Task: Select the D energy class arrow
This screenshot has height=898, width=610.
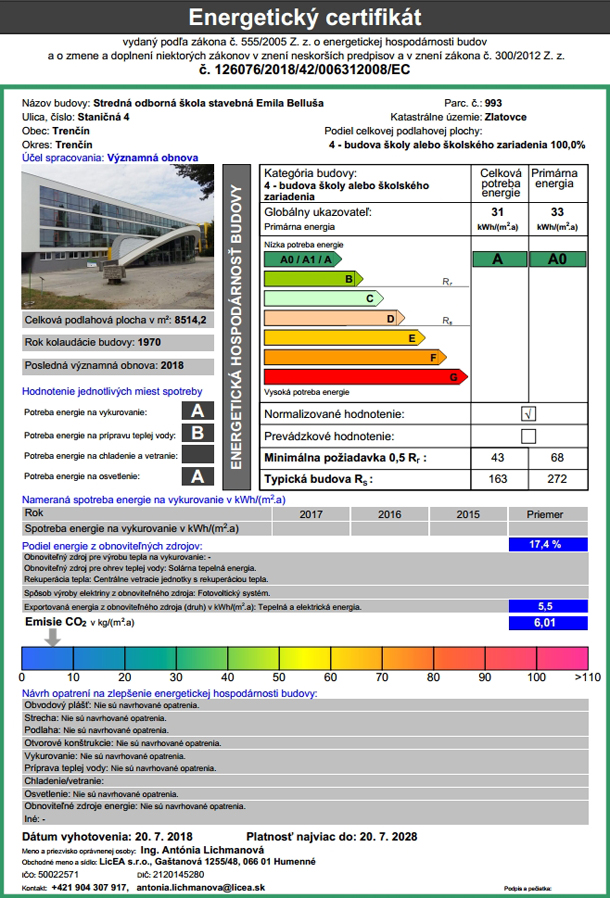Action: pos(334,318)
